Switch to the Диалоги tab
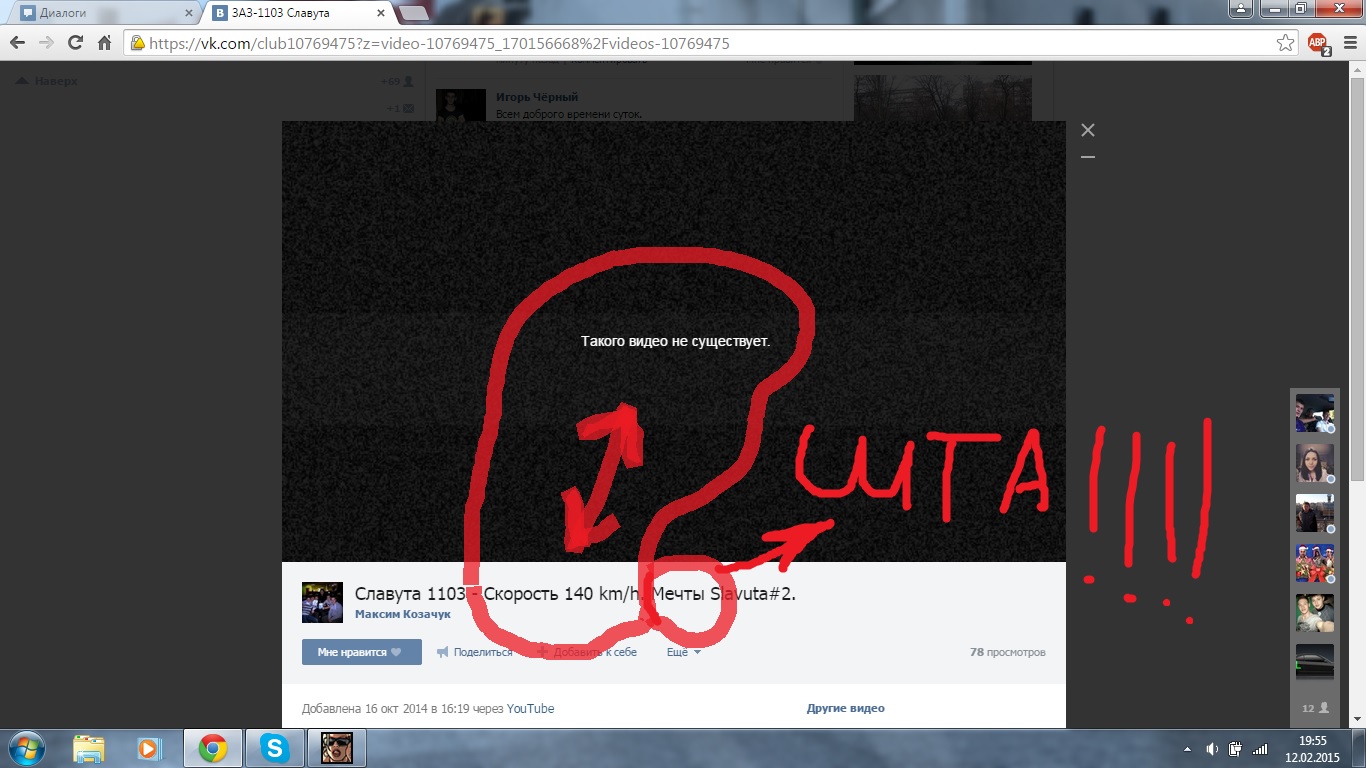 (x=106, y=13)
